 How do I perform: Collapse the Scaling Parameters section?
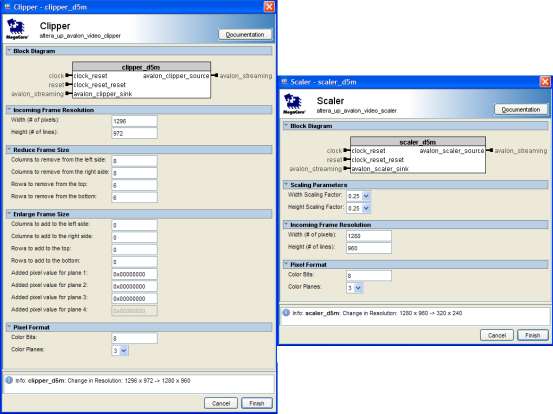[286, 185]
